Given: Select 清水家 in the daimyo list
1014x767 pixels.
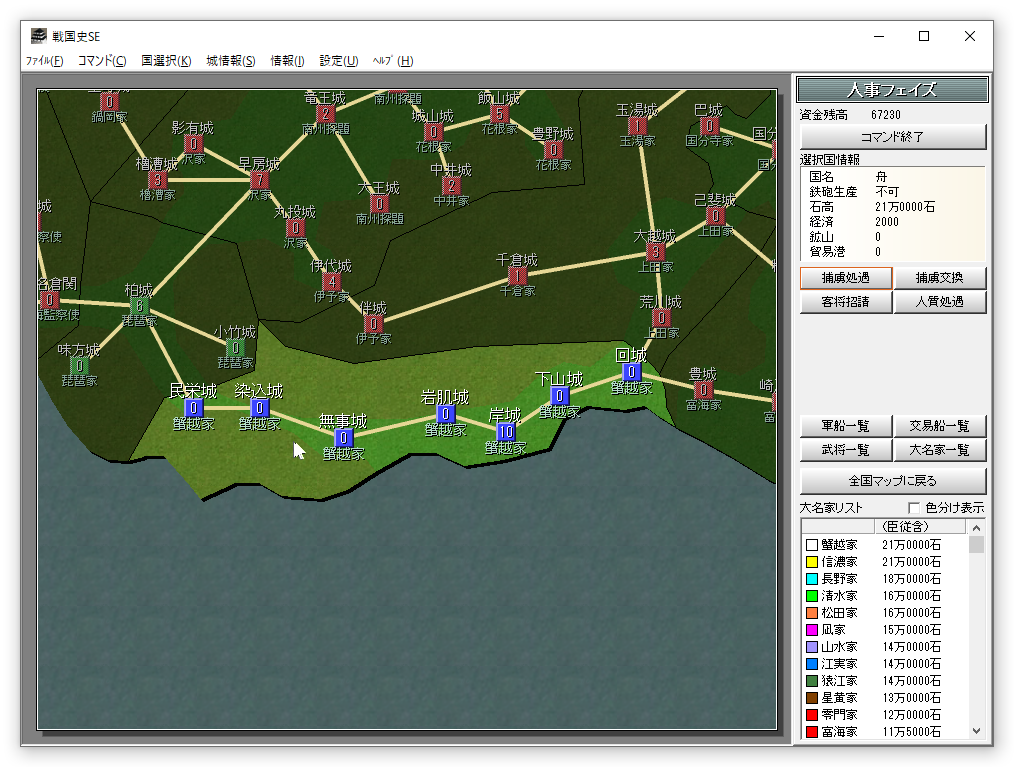Looking at the screenshot, I should (x=839, y=596).
